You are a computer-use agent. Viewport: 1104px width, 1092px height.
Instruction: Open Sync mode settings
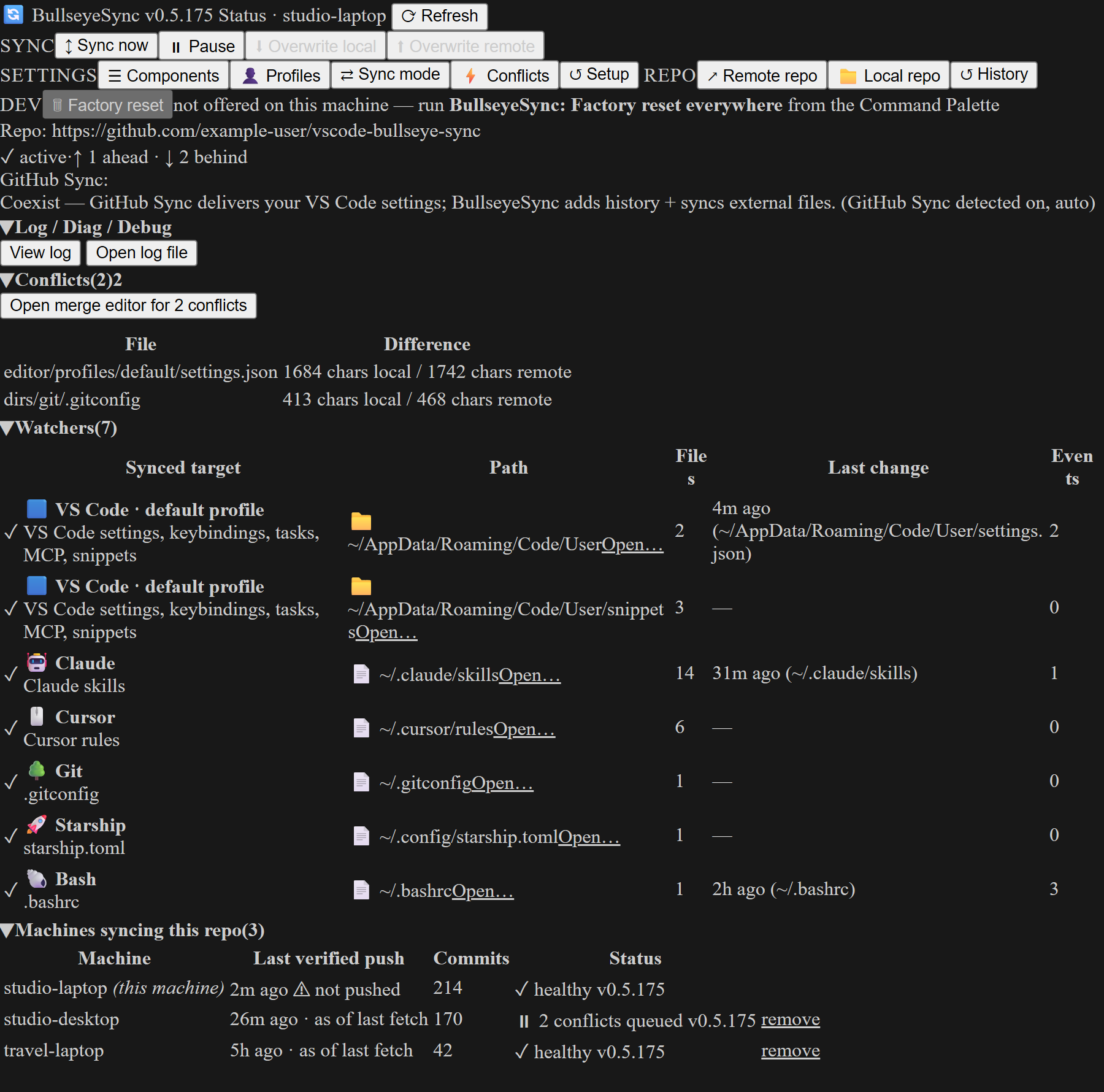390,75
